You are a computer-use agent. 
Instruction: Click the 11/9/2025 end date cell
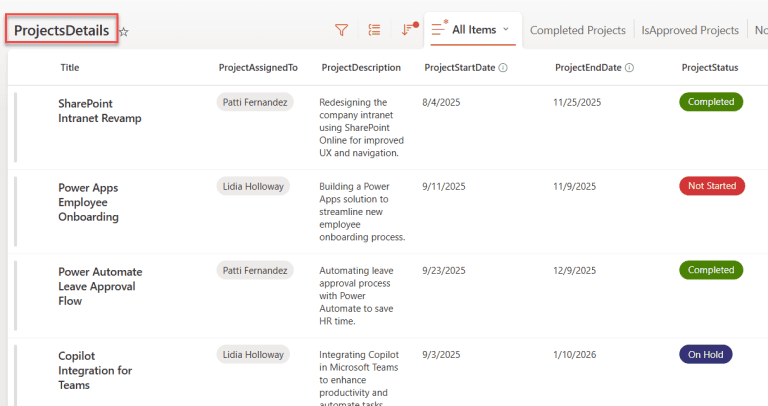[x=575, y=187]
